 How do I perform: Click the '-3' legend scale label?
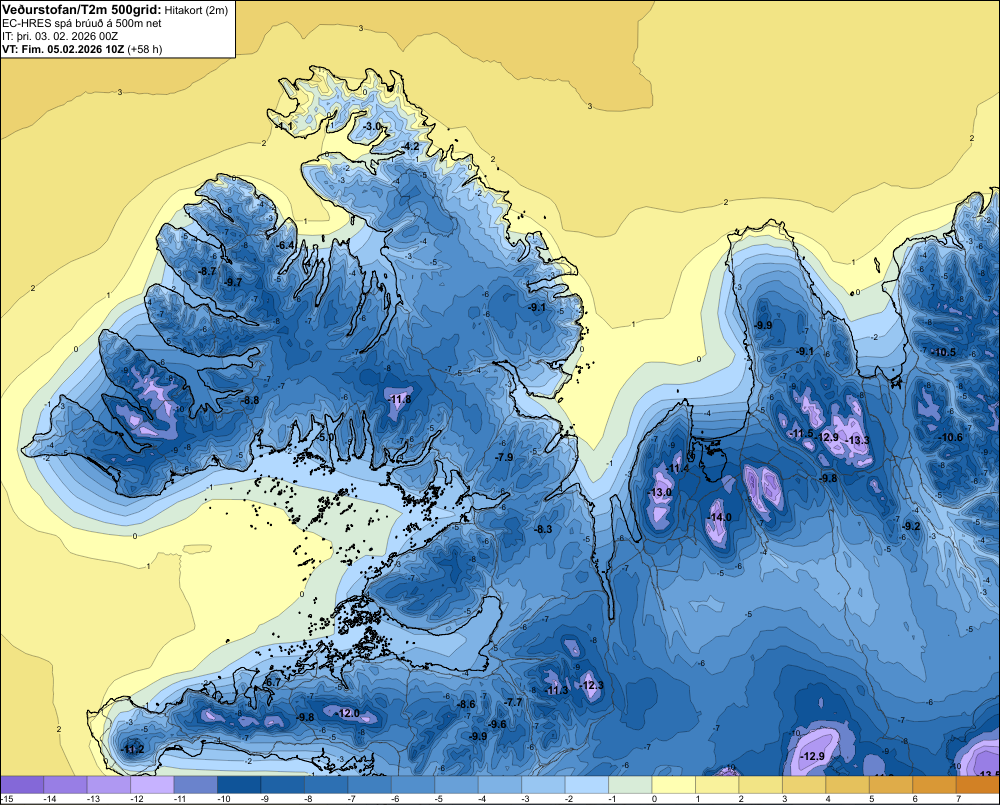point(524,799)
